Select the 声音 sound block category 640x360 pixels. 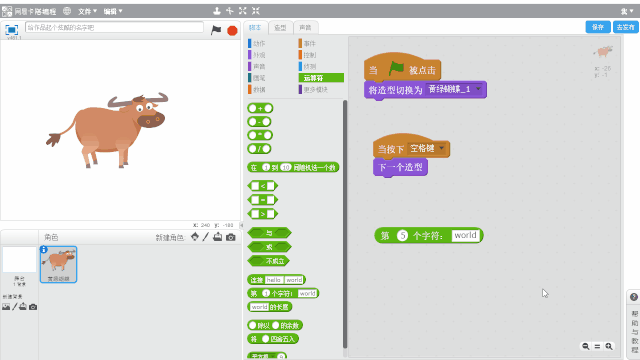pos(259,66)
